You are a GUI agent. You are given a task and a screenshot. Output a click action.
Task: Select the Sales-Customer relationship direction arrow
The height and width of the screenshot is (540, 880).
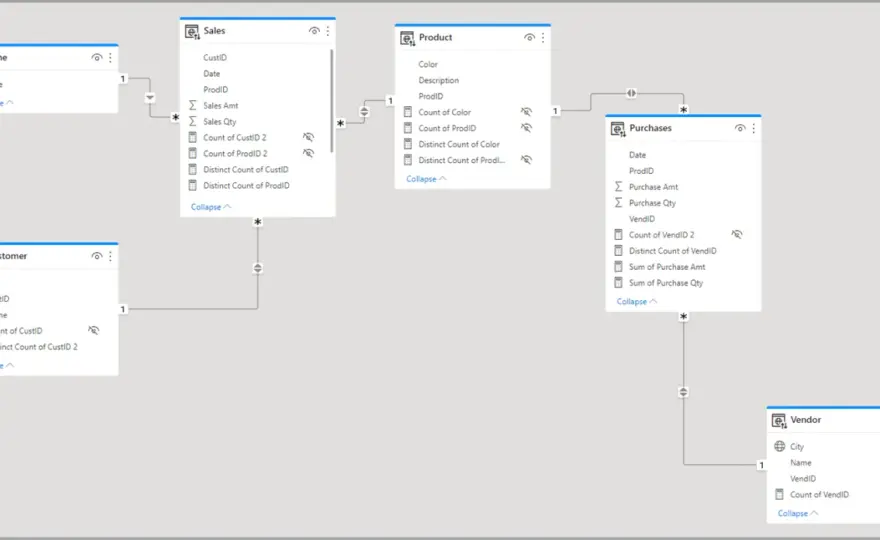(258, 268)
